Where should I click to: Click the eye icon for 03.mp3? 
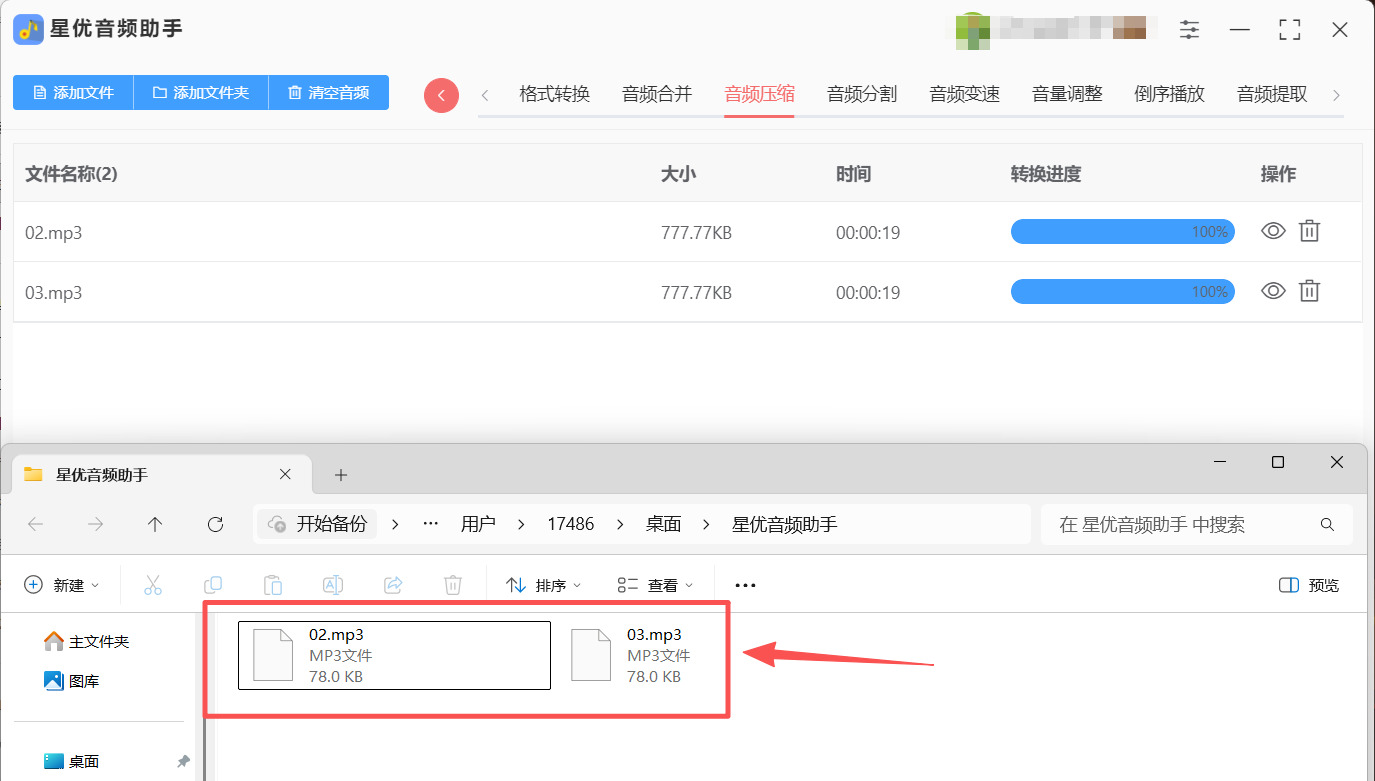(x=1273, y=292)
